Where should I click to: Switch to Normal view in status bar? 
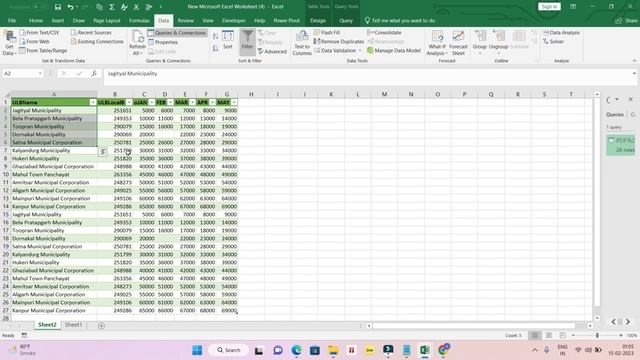[534, 335]
